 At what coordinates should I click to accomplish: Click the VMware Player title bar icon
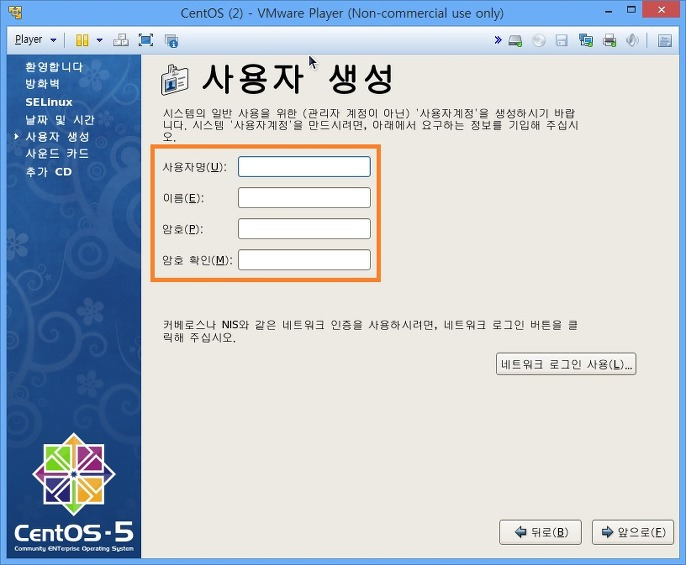tap(15, 12)
